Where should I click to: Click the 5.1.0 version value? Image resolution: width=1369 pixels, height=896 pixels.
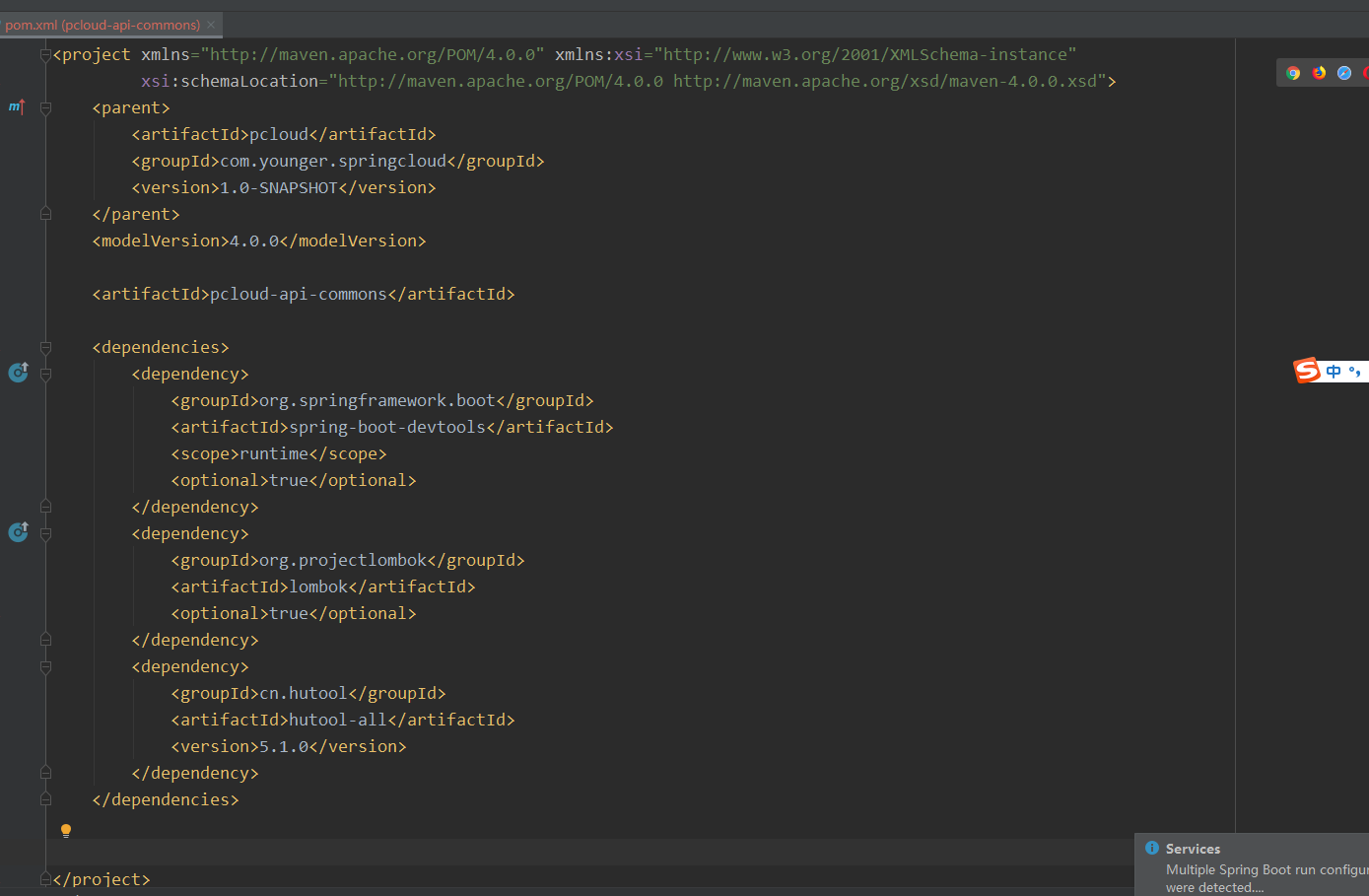pyautogui.click(x=284, y=746)
